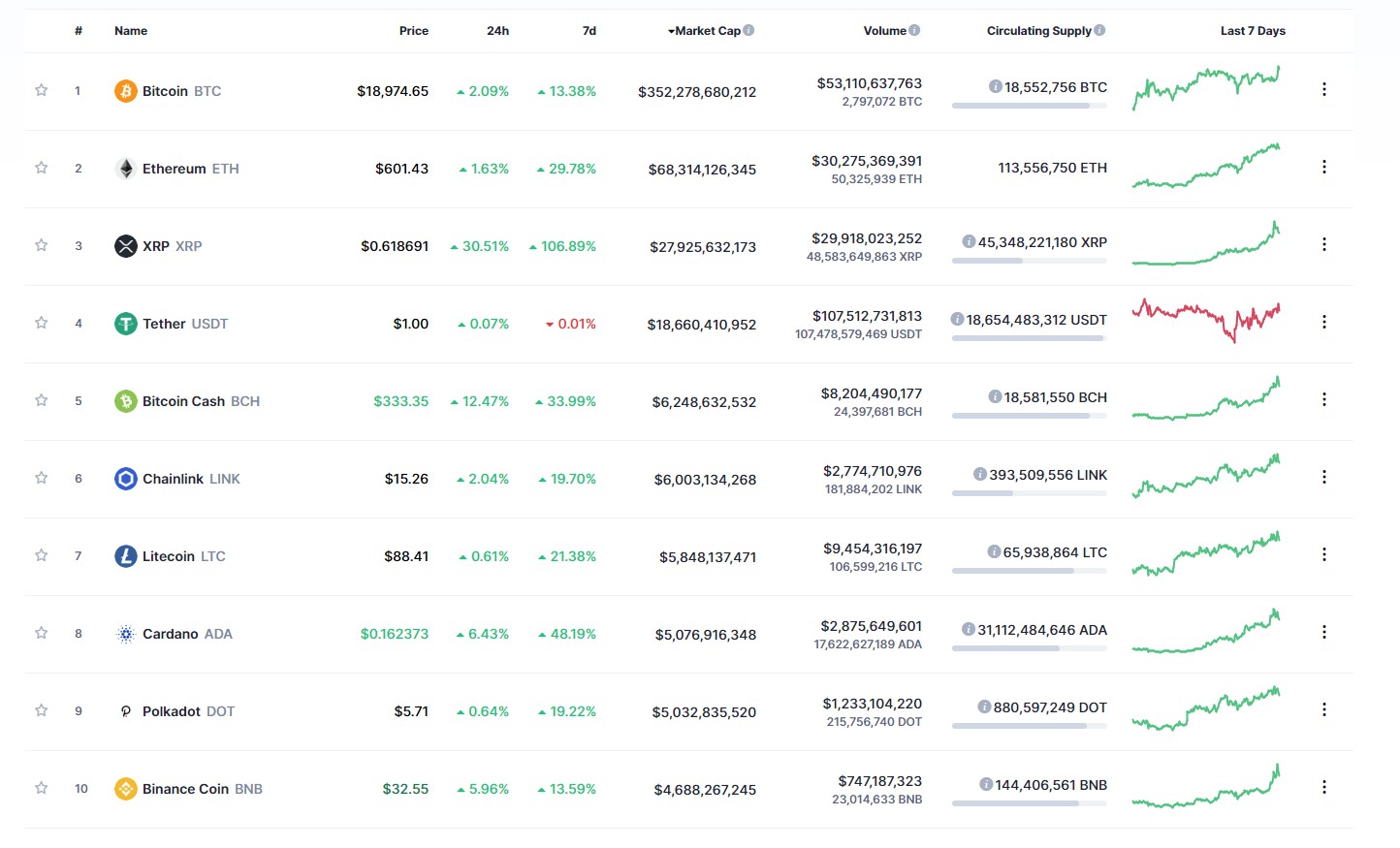Viewport: 1400px width, 848px height.
Task: Open the three-dot menu for Litecoin
Action: (1324, 554)
